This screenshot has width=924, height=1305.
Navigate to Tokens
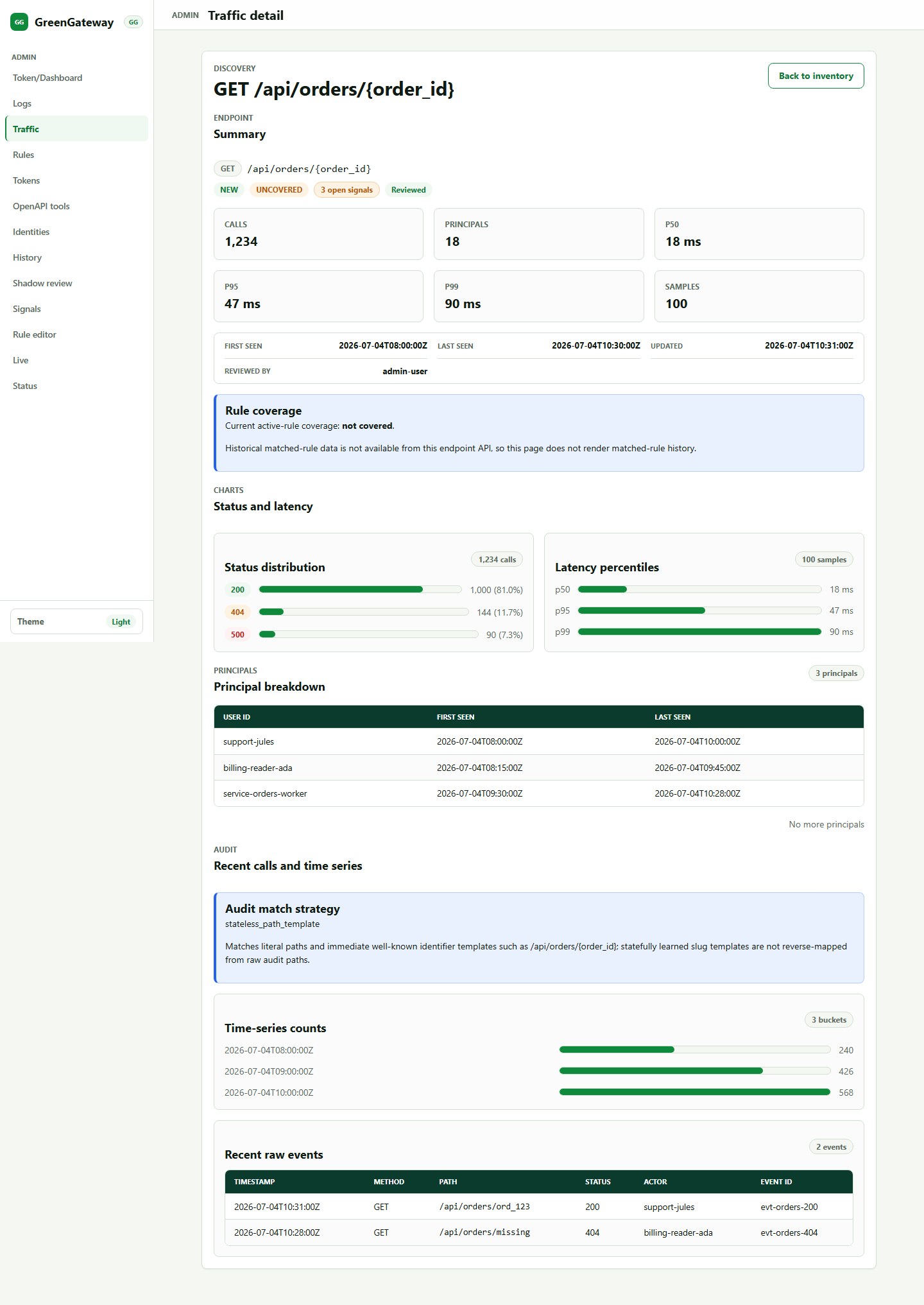(x=76, y=180)
